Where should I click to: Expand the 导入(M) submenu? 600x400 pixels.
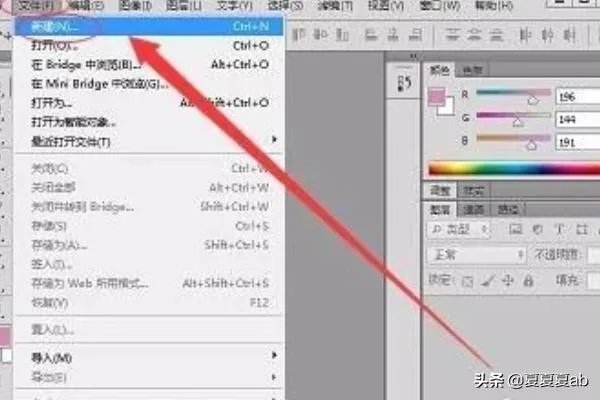coord(149,358)
